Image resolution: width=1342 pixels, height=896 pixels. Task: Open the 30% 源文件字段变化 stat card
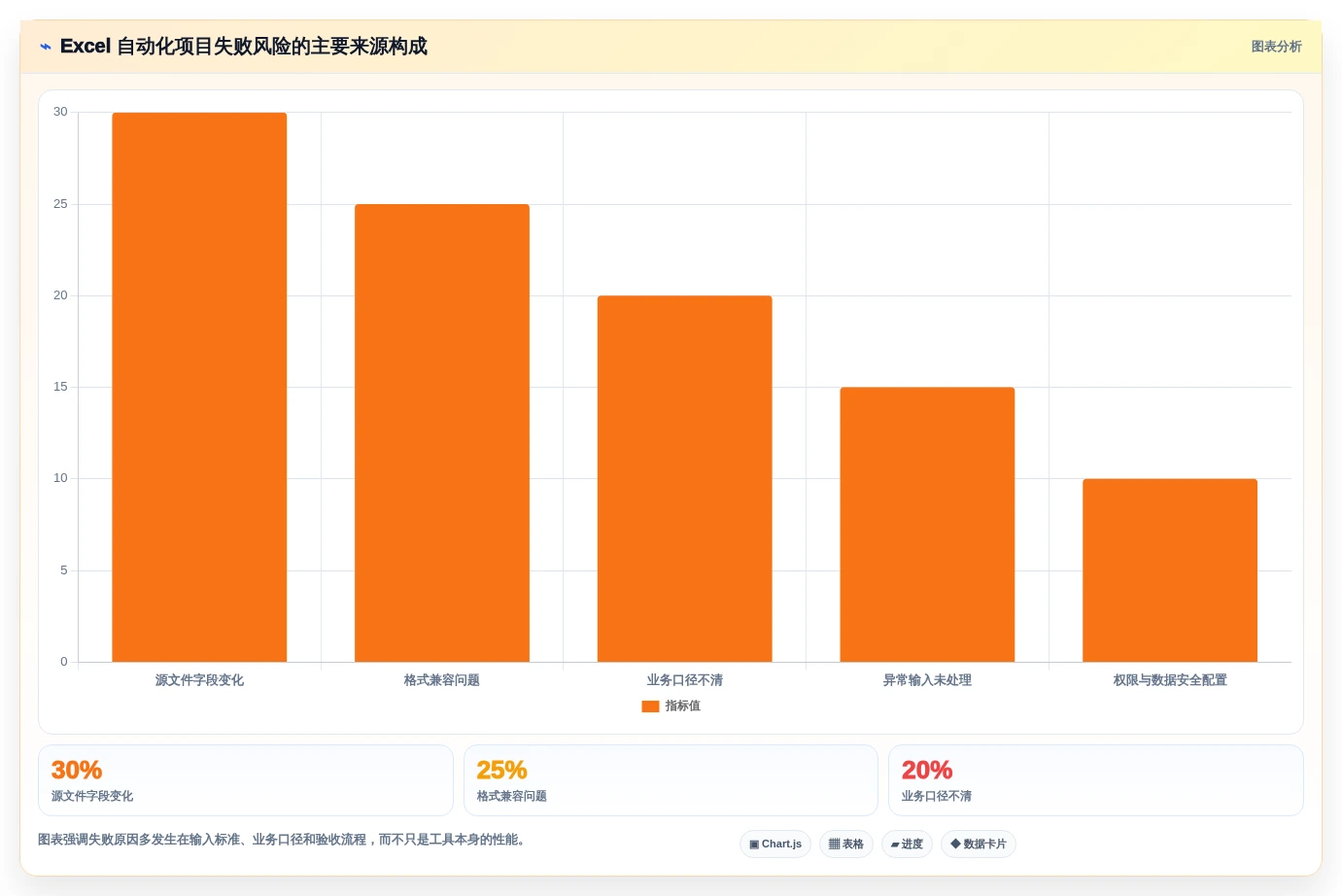point(246,780)
